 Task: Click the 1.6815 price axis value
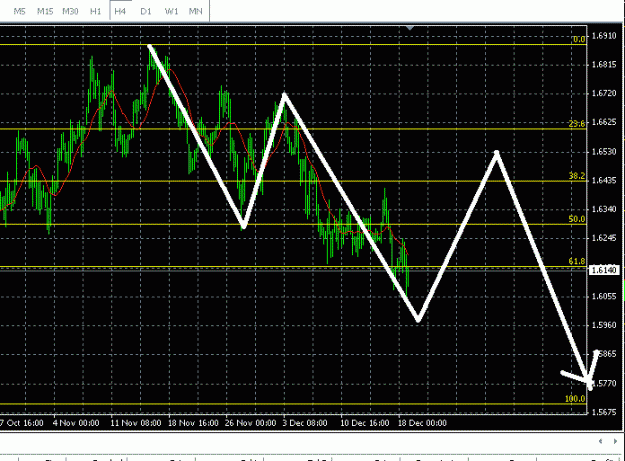tap(604, 65)
